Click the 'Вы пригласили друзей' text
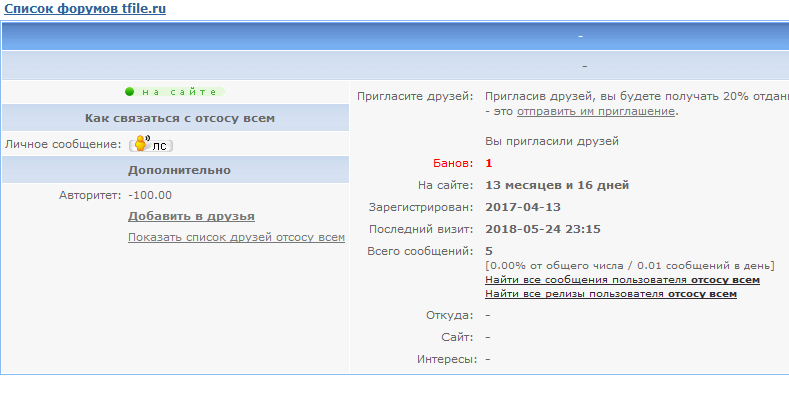 pyautogui.click(x=552, y=141)
